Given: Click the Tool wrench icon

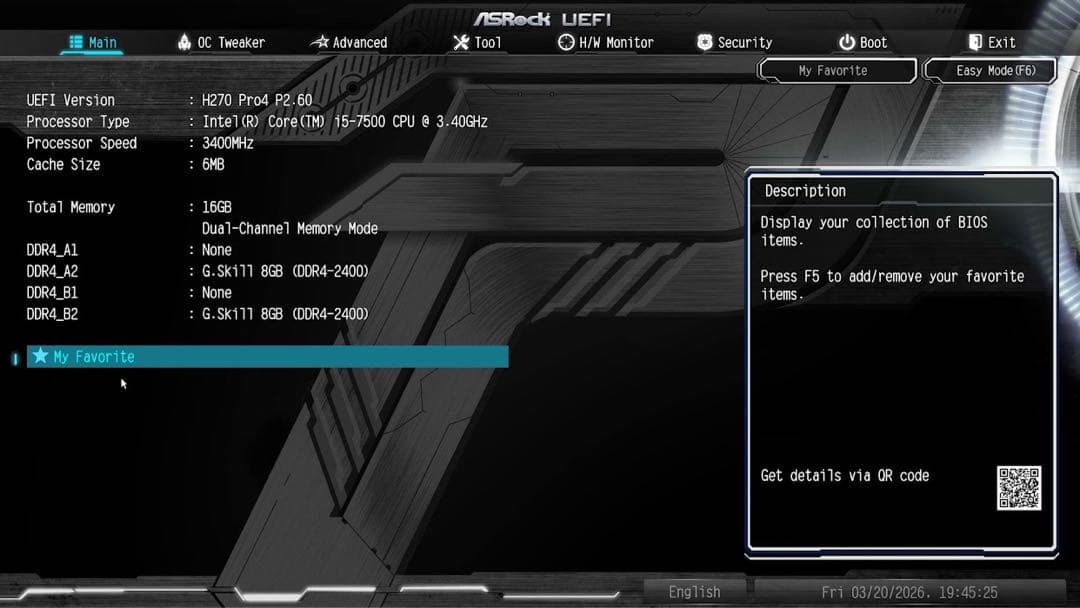Looking at the screenshot, I should pyautogui.click(x=461, y=42).
